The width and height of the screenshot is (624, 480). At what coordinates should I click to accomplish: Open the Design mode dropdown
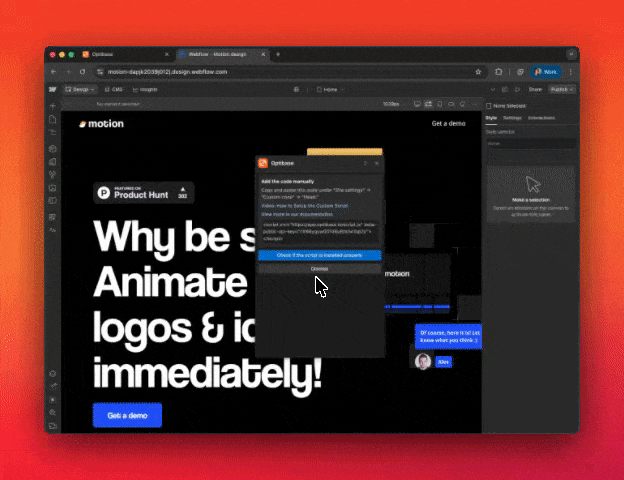(79, 89)
